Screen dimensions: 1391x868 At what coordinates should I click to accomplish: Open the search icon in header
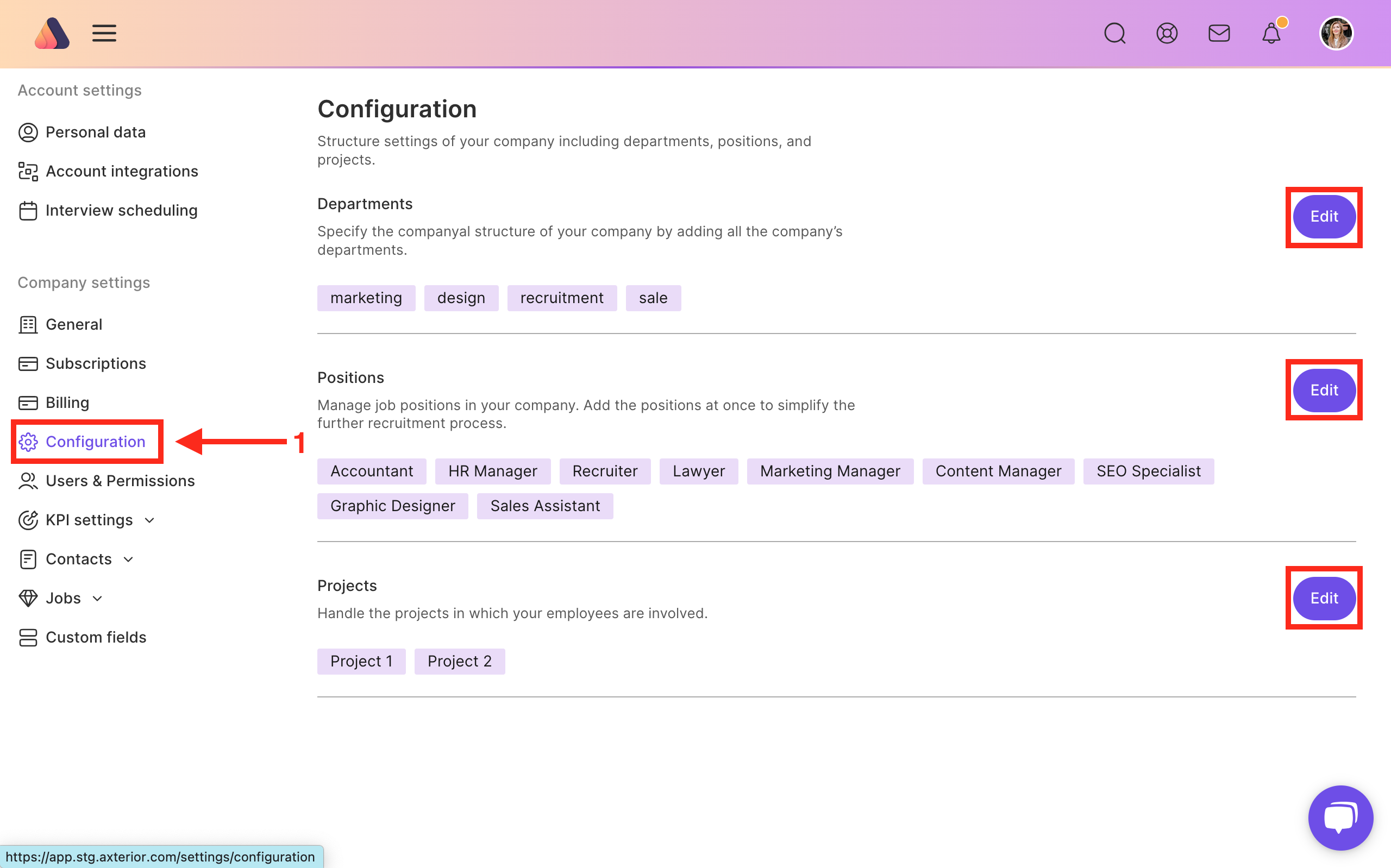click(1115, 33)
